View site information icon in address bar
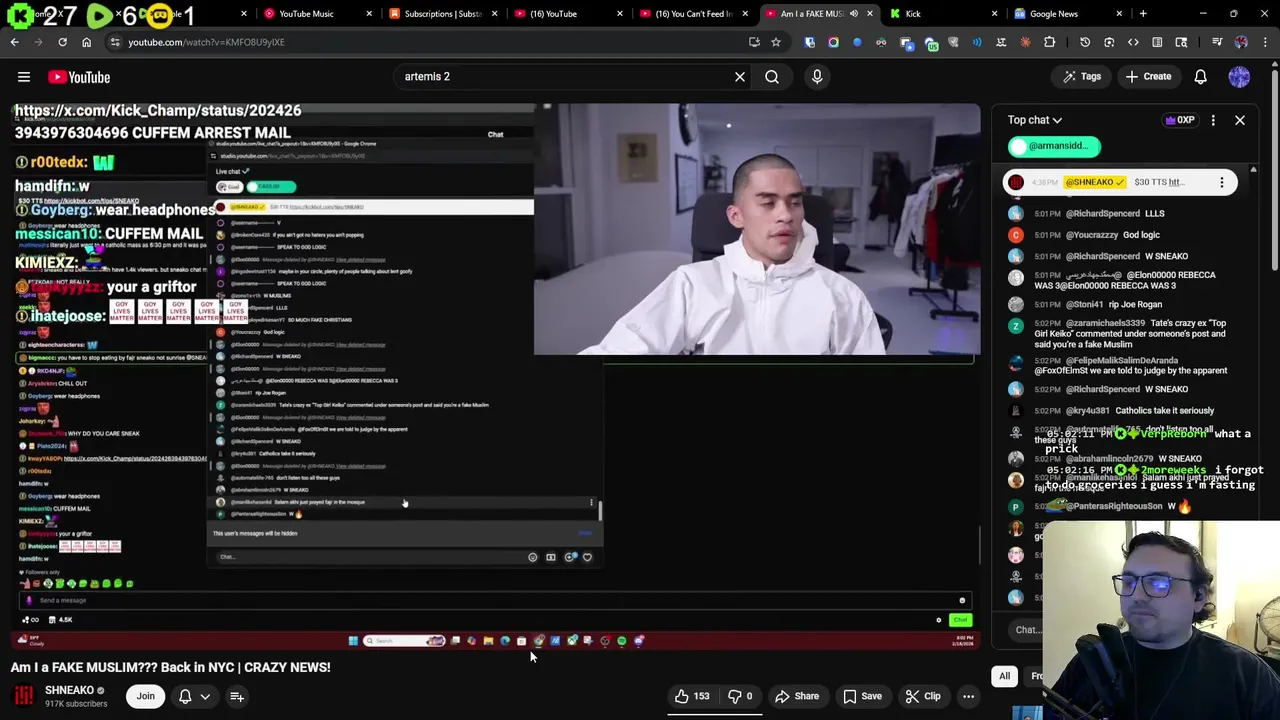The height and width of the screenshot is (720, 1280). 115,42
